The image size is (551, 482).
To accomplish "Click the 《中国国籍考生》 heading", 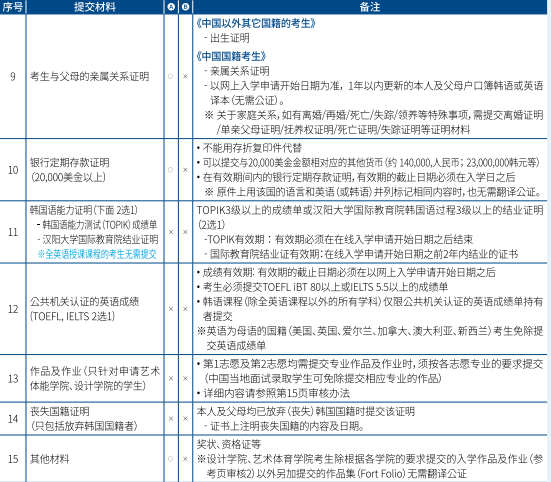I will coord(231,56).
